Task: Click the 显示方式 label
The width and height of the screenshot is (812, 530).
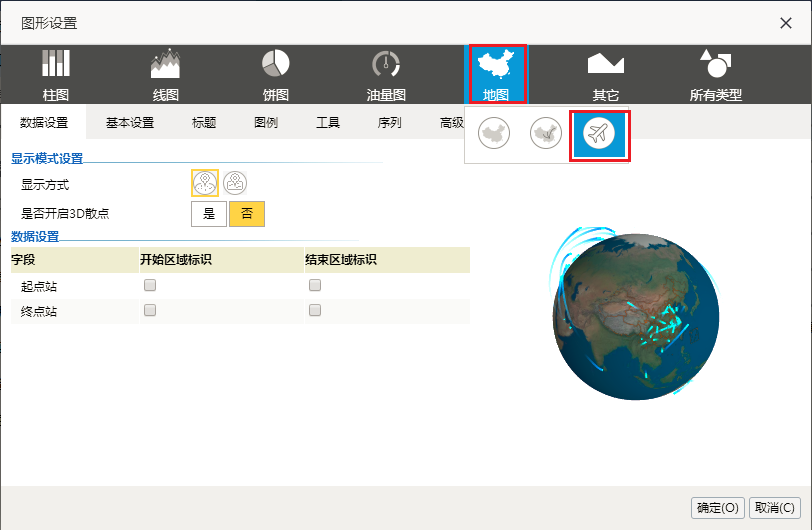Action: pos(45,185)
